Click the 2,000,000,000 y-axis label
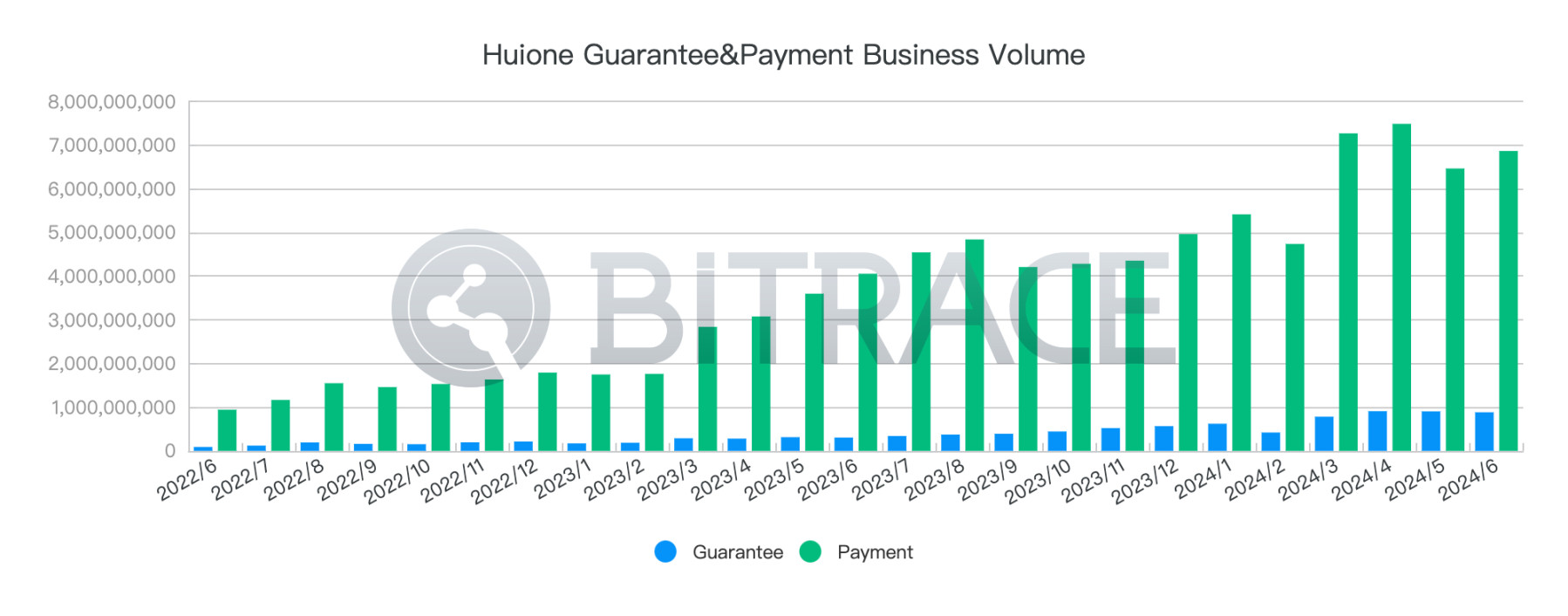This screenshot has height=616, width=1568. pos(112,364)
